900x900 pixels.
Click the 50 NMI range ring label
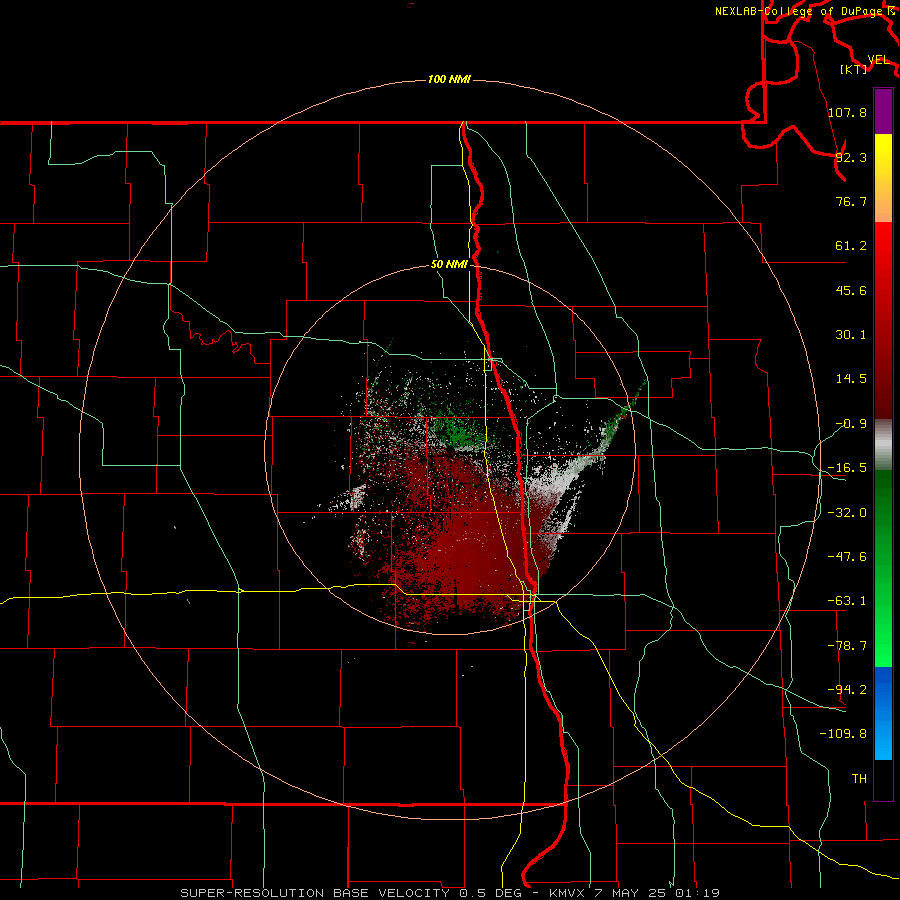449,264
